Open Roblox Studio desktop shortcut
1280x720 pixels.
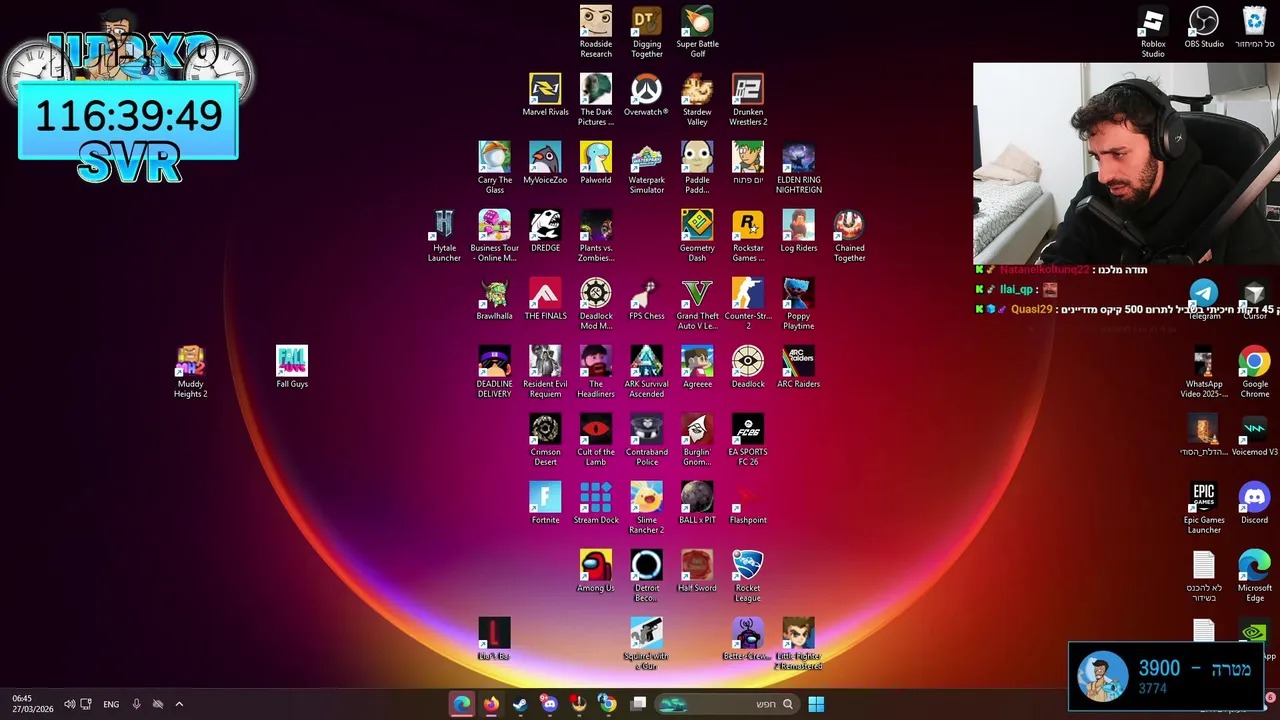[x=1153, y=32]
